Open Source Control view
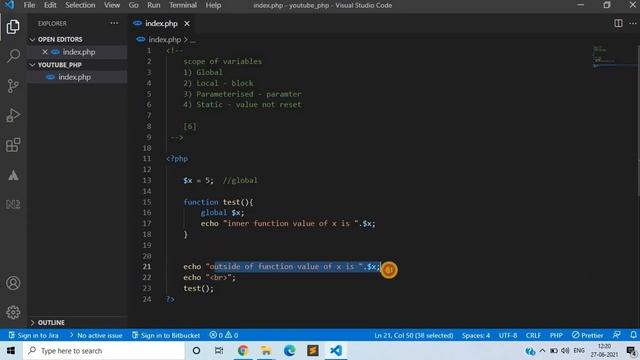 (13, 86)
